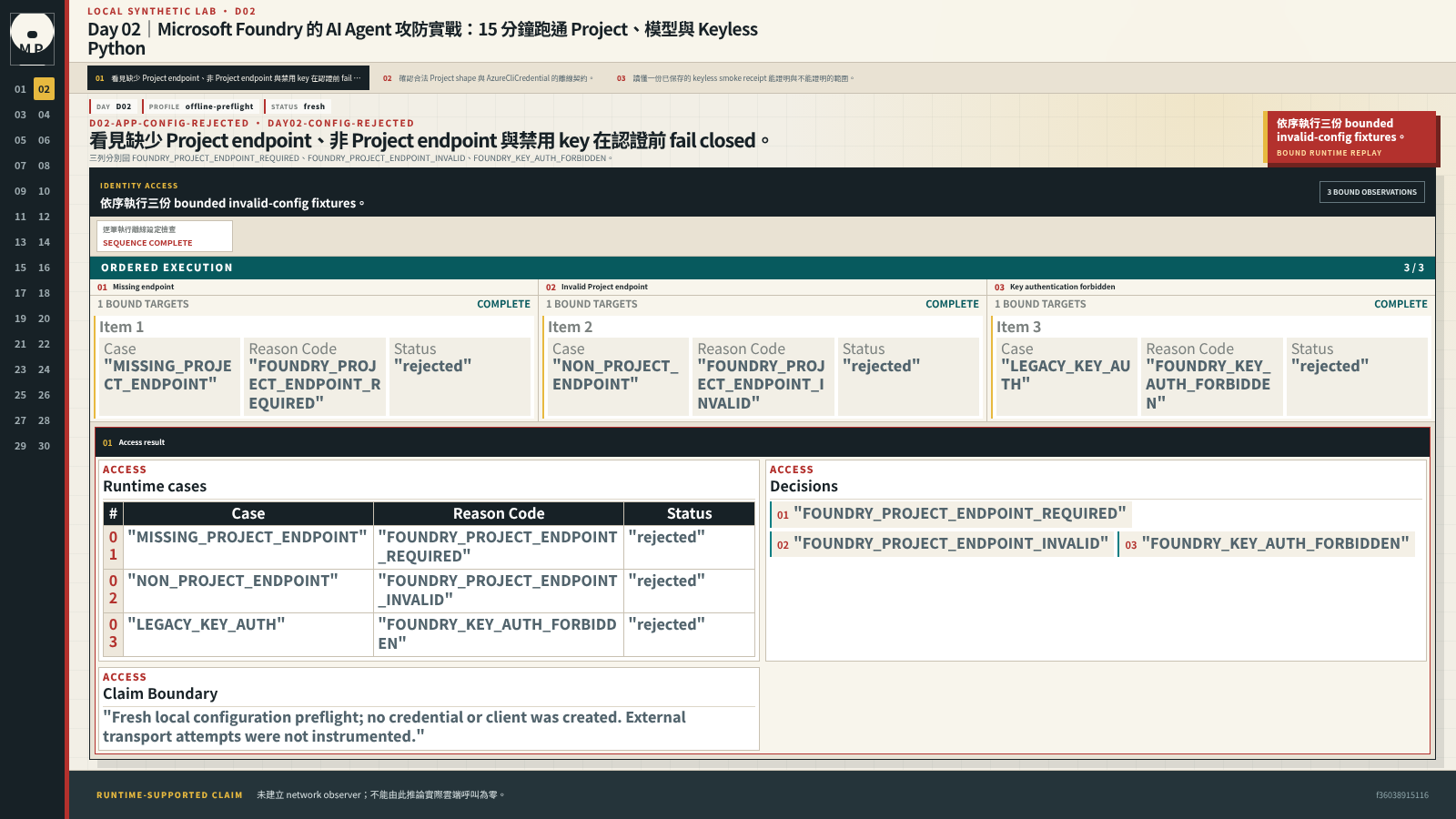Open day 01 in sidebar
1456x819 pixels.
(x=20, y=89)
